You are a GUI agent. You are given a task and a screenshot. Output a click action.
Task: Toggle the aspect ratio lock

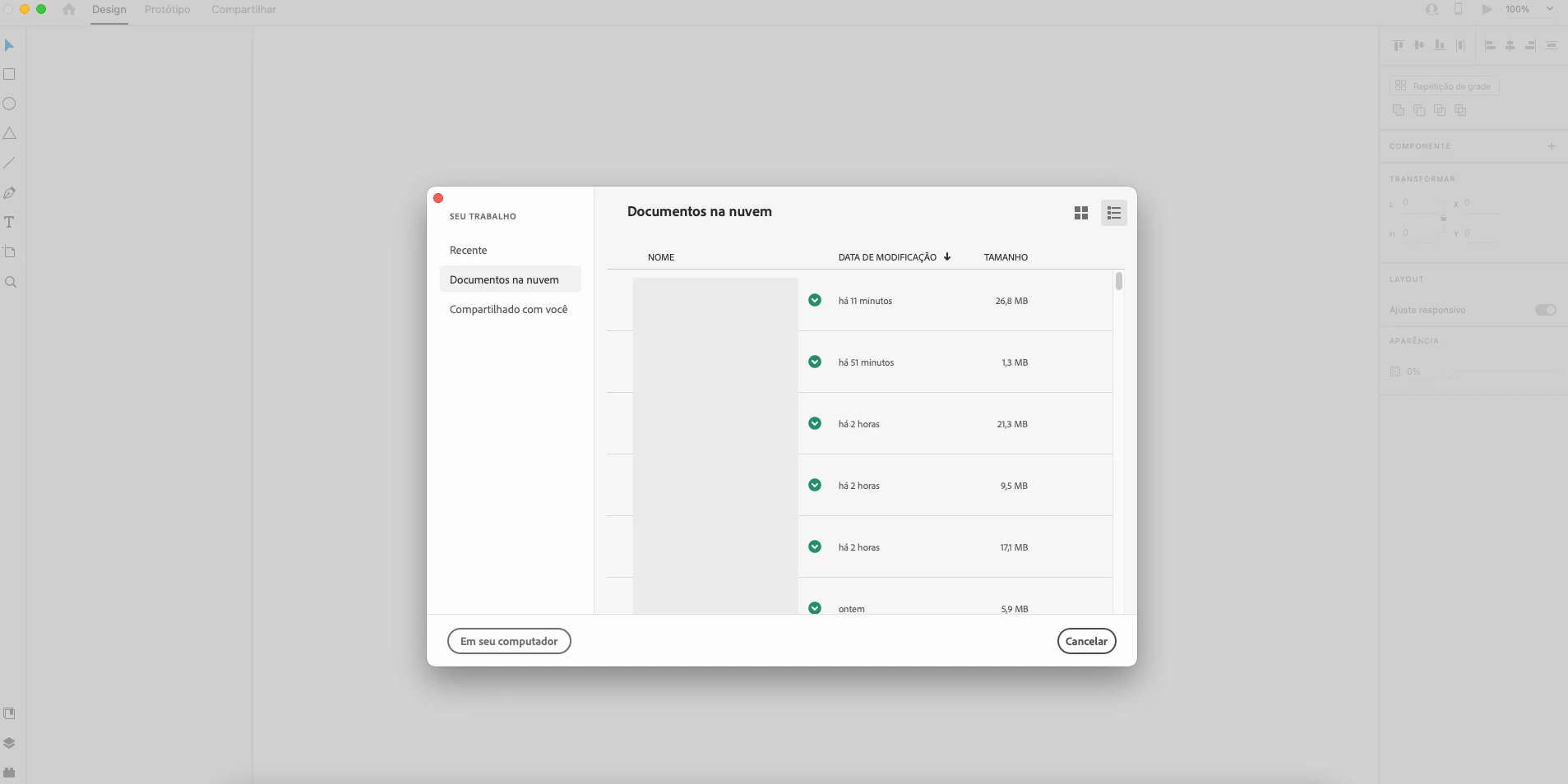tap(1443, 218)
